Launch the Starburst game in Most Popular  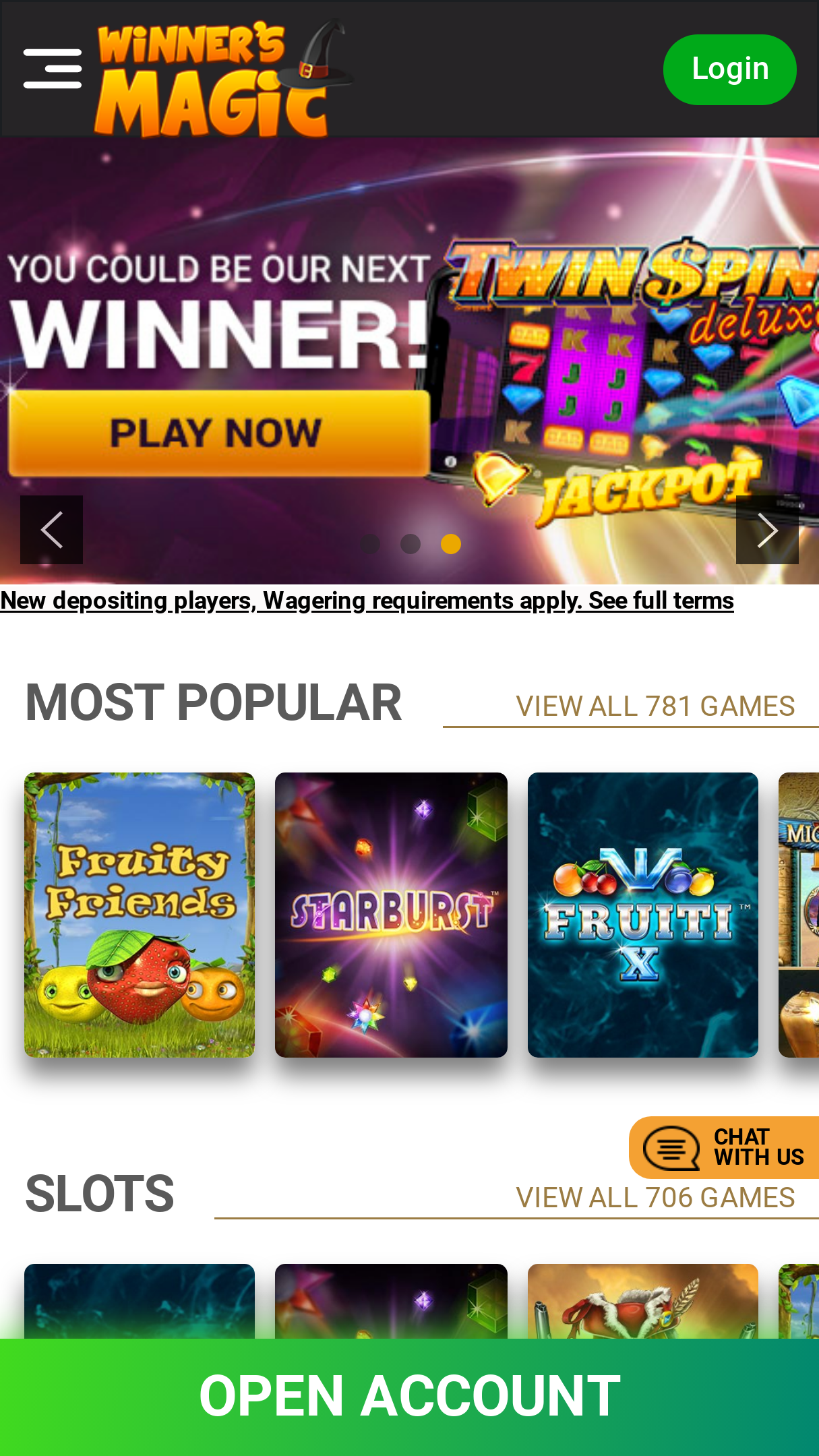coord(391,915)
